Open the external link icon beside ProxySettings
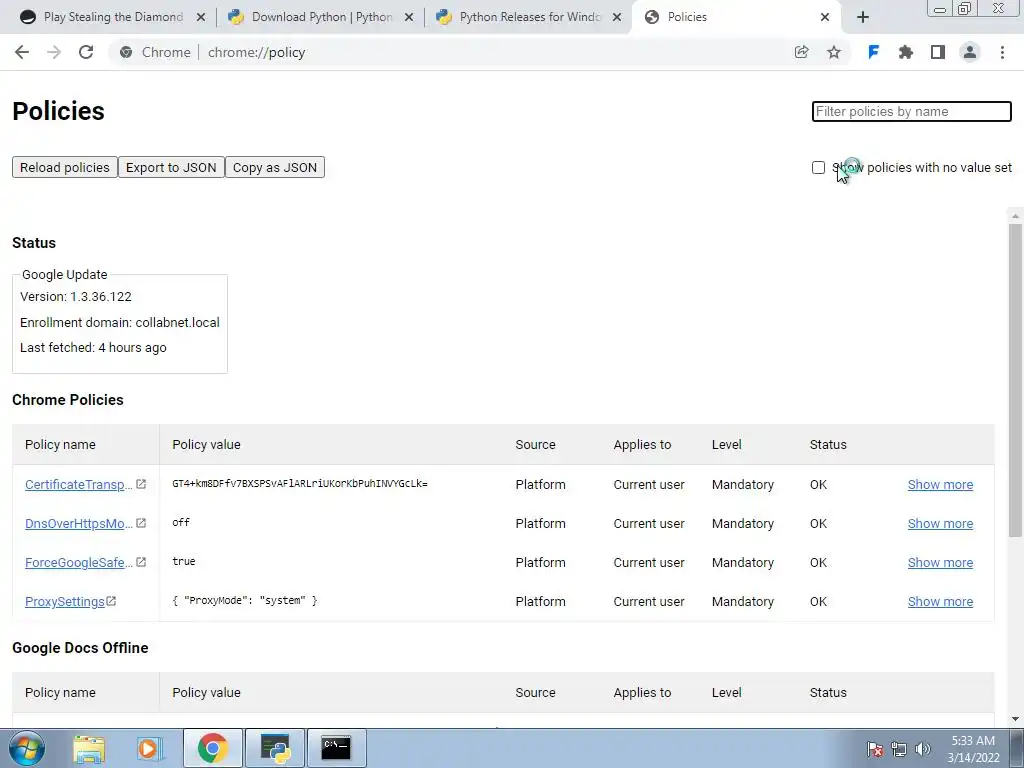This screenshot has height=768, width=1024. tap(111, 601)
